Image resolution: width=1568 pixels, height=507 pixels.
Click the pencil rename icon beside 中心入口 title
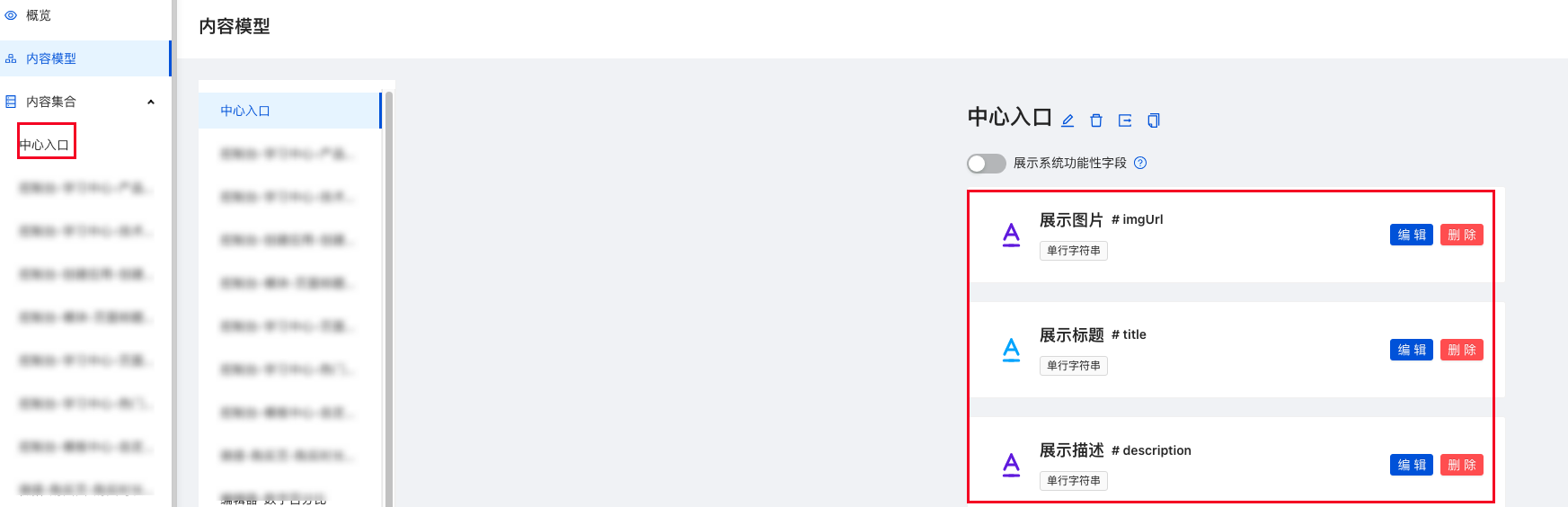(1067, 120)
